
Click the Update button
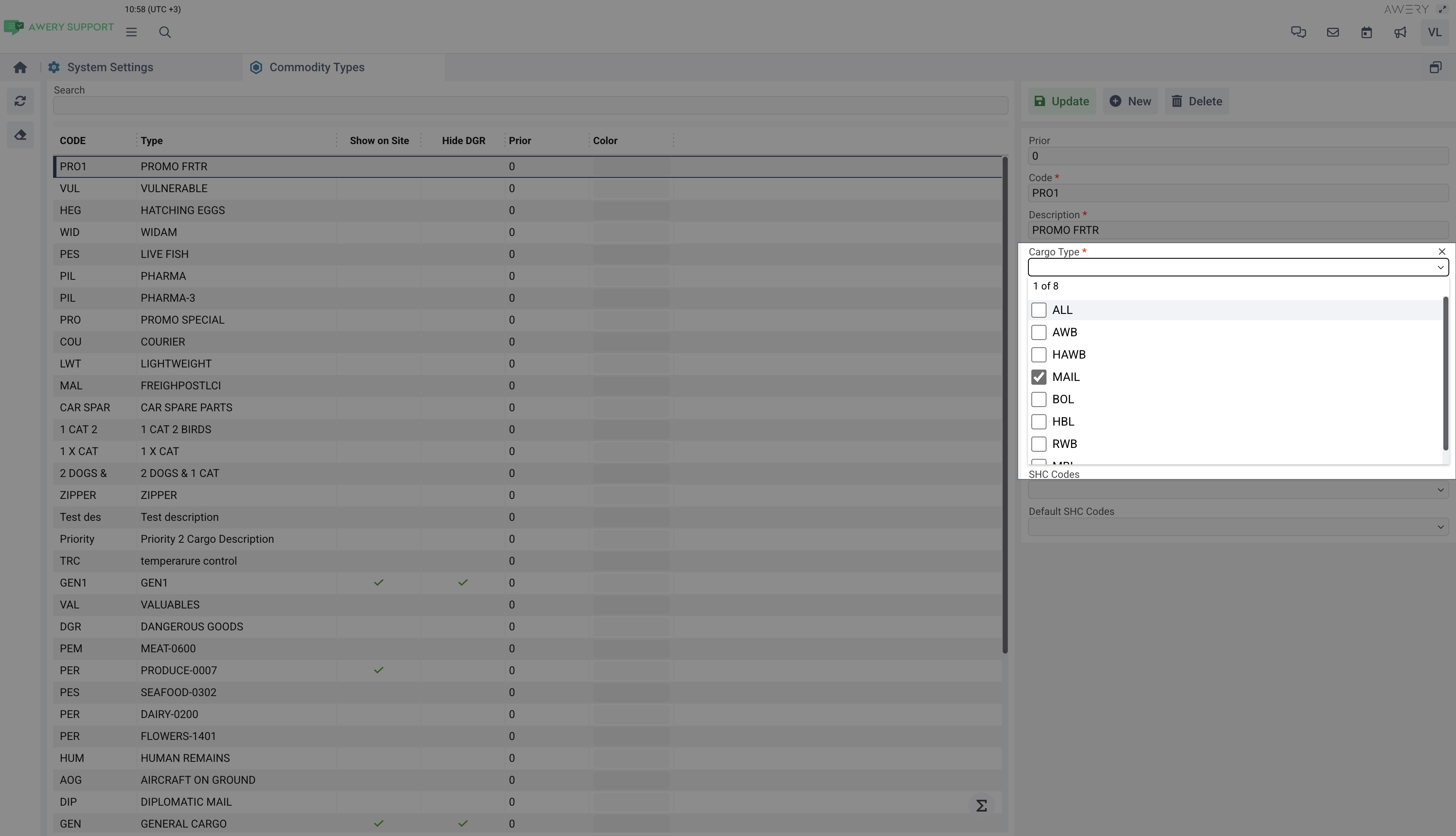click(1062, 102)
